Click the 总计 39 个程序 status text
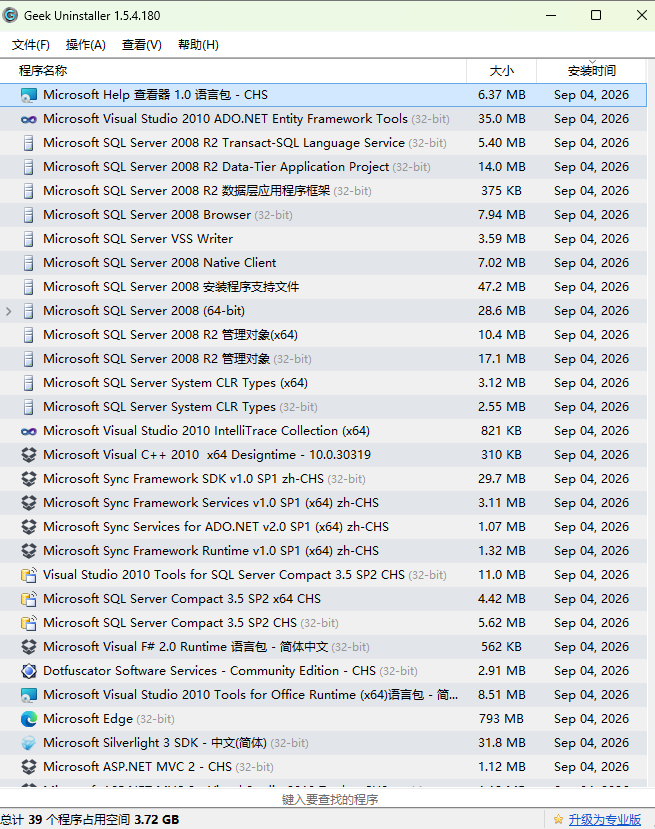The height and width of the screenshot is (829, 655). [90, 820]
